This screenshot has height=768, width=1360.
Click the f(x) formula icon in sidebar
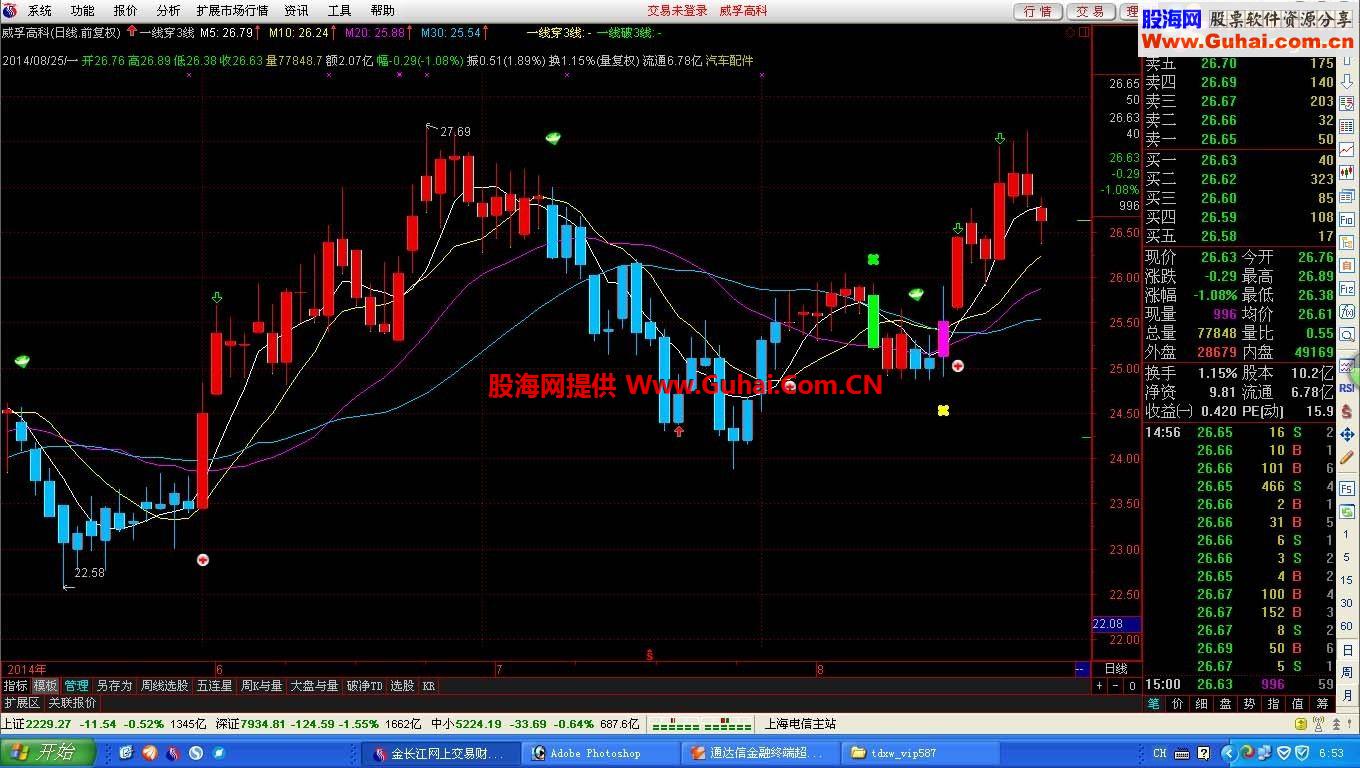tap(1347, 312)
